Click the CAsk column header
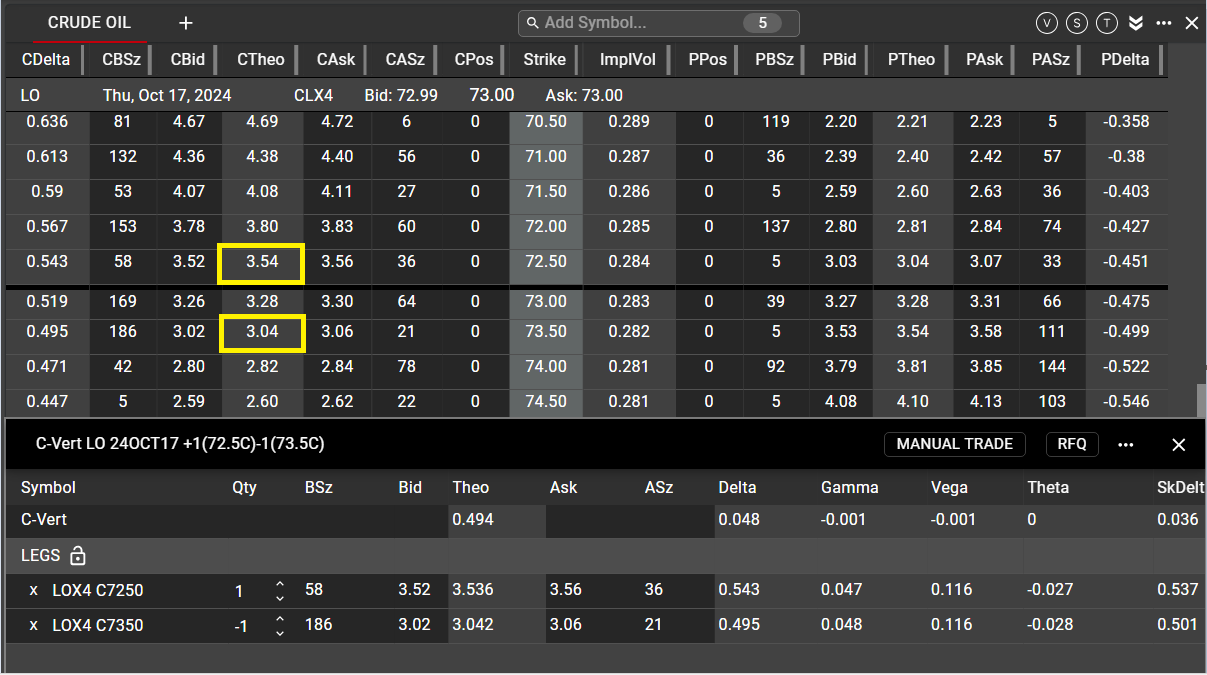 tap(336, 59)
